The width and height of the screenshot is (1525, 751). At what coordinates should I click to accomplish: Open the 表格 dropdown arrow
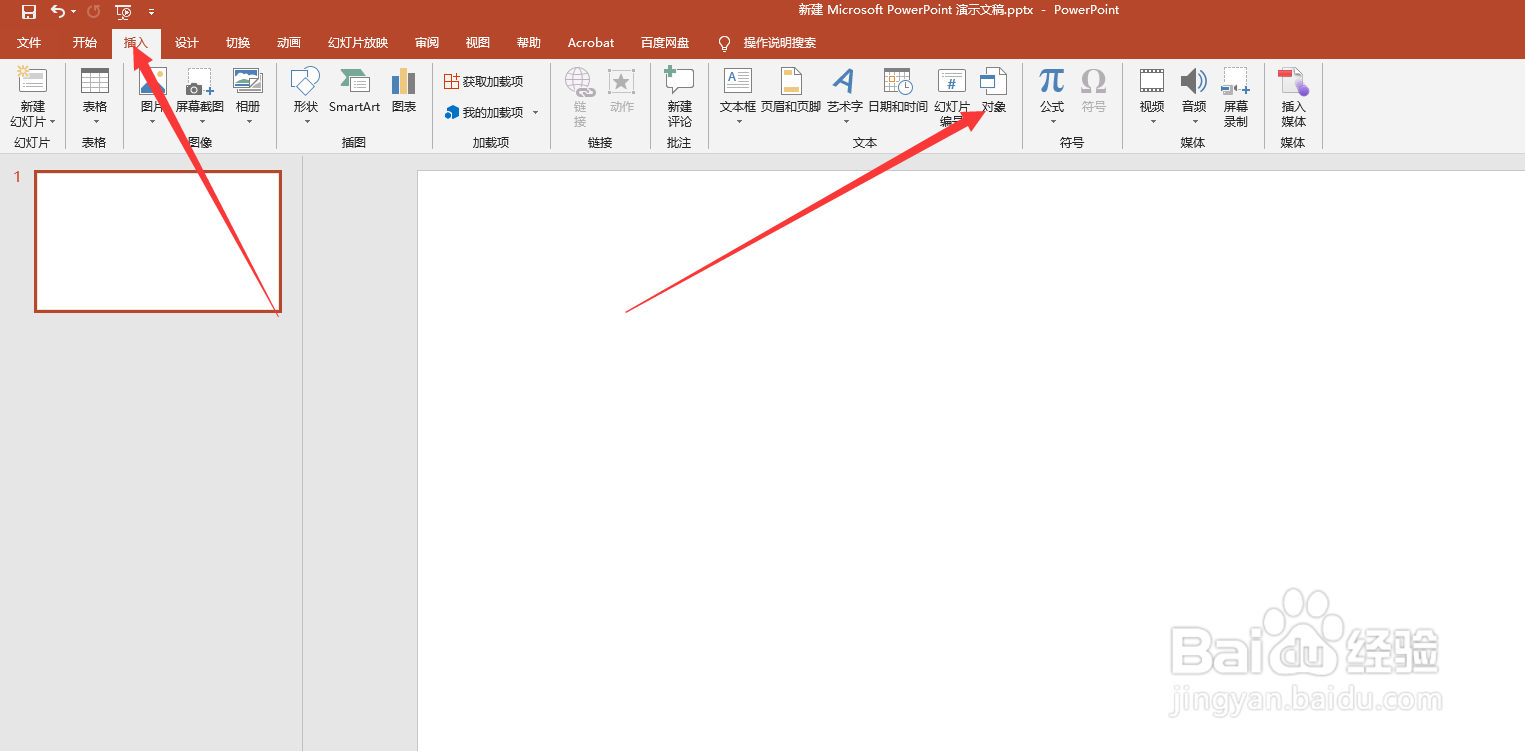click(x=95, y=122)
